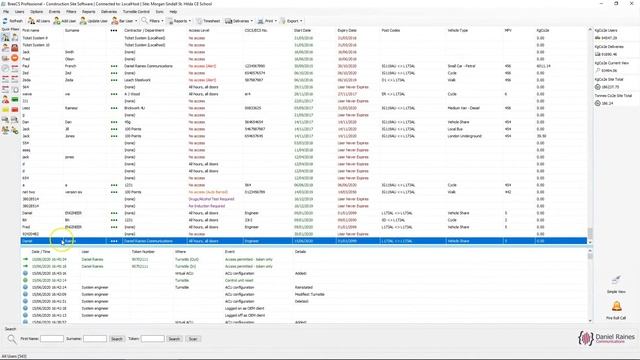Click the three dots in Paul French row
Image resolution: width=640 pixels, height=360 pixels.
(x=114, y=66)
